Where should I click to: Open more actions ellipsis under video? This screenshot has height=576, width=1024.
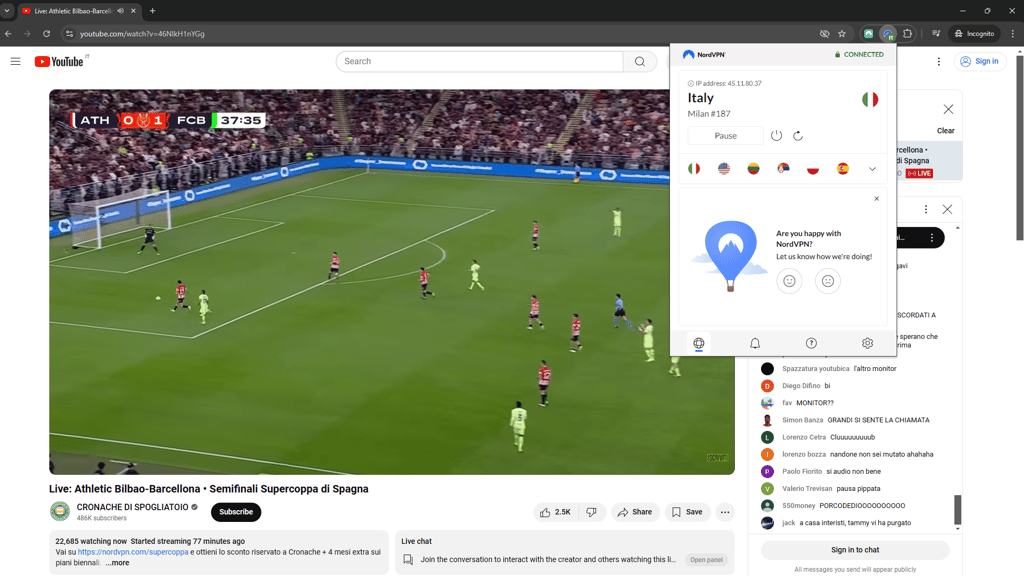pyautogui.click(x=725, y=512)
